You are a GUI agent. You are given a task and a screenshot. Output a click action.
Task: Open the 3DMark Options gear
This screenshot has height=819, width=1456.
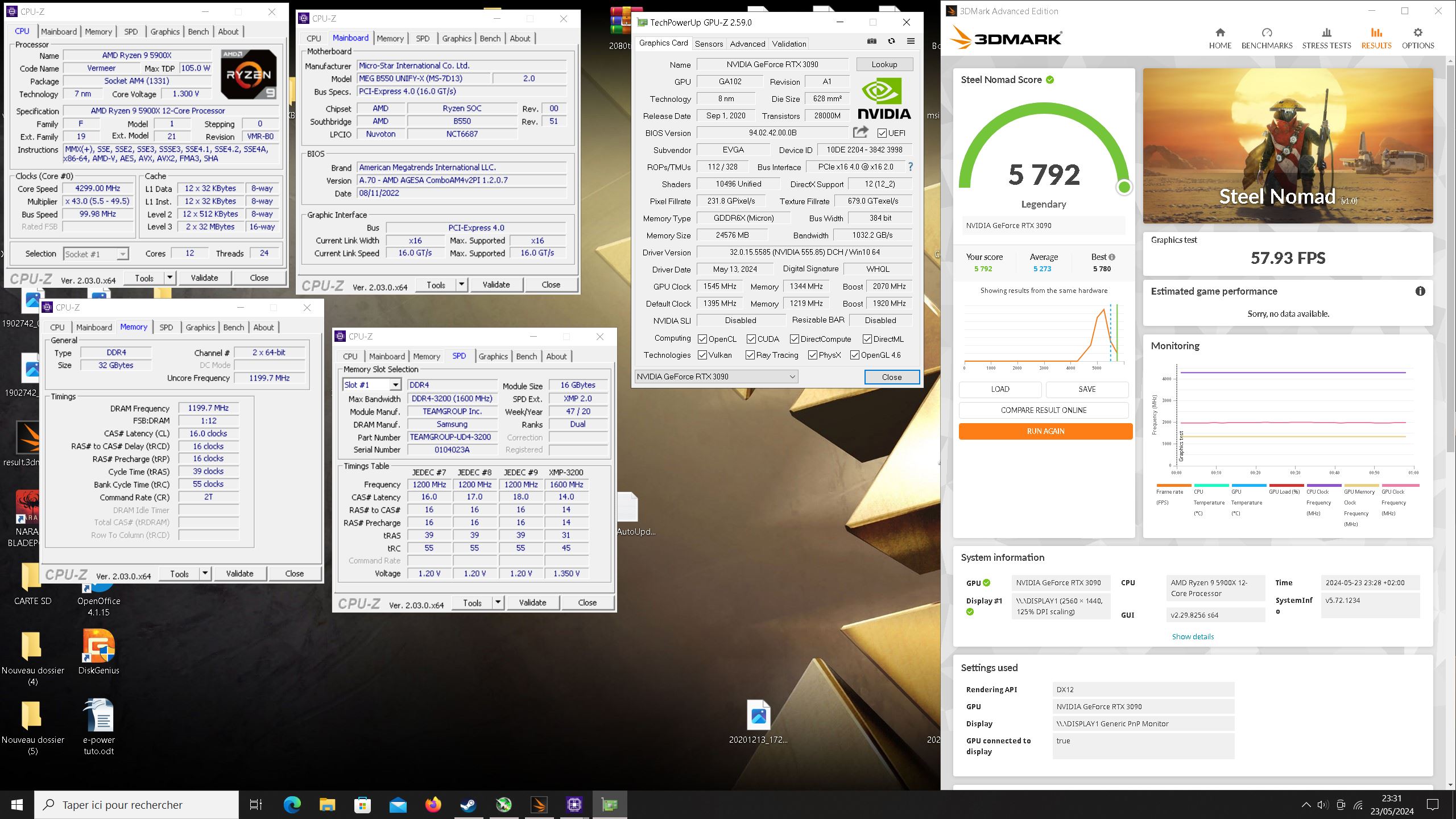point(1418,38)
